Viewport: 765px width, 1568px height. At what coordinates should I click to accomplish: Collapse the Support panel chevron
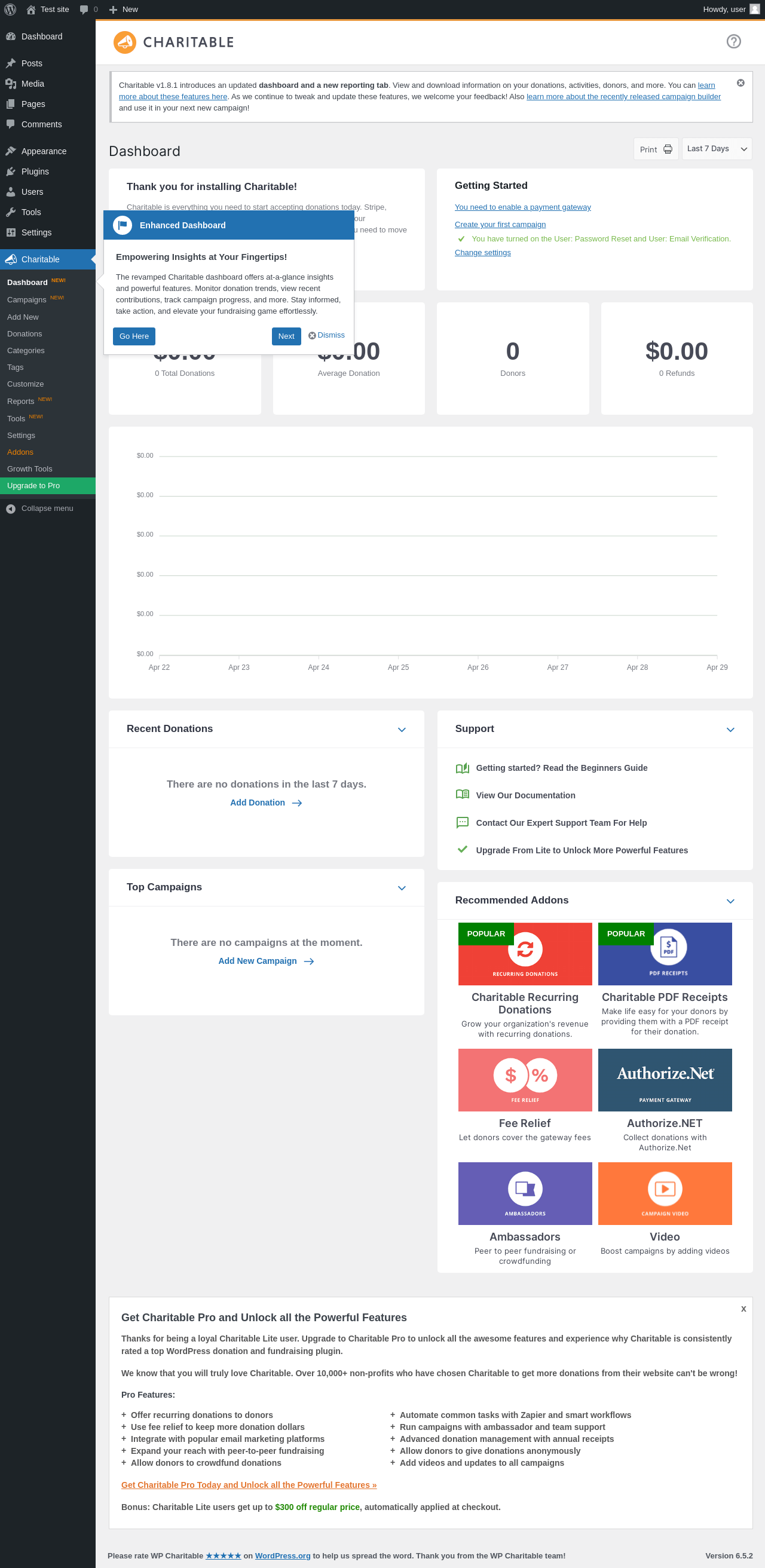(730, 730)
